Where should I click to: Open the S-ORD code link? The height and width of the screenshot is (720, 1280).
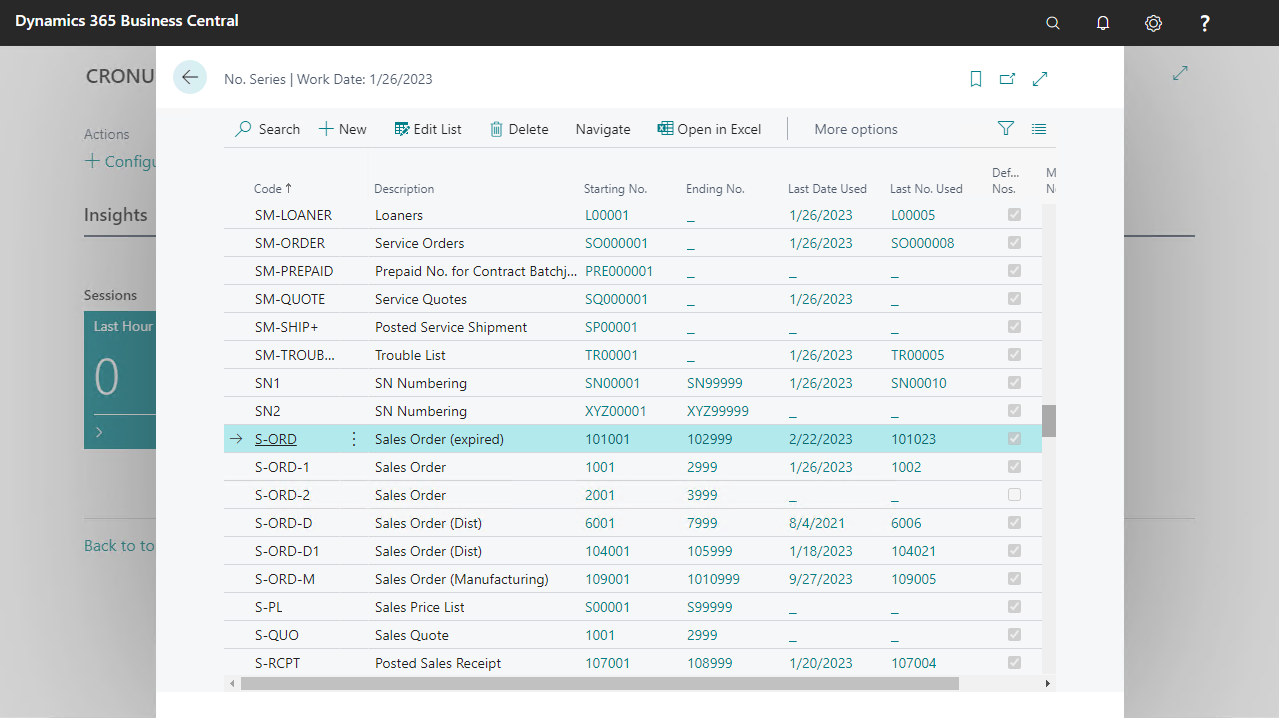(x=276, y=439)
